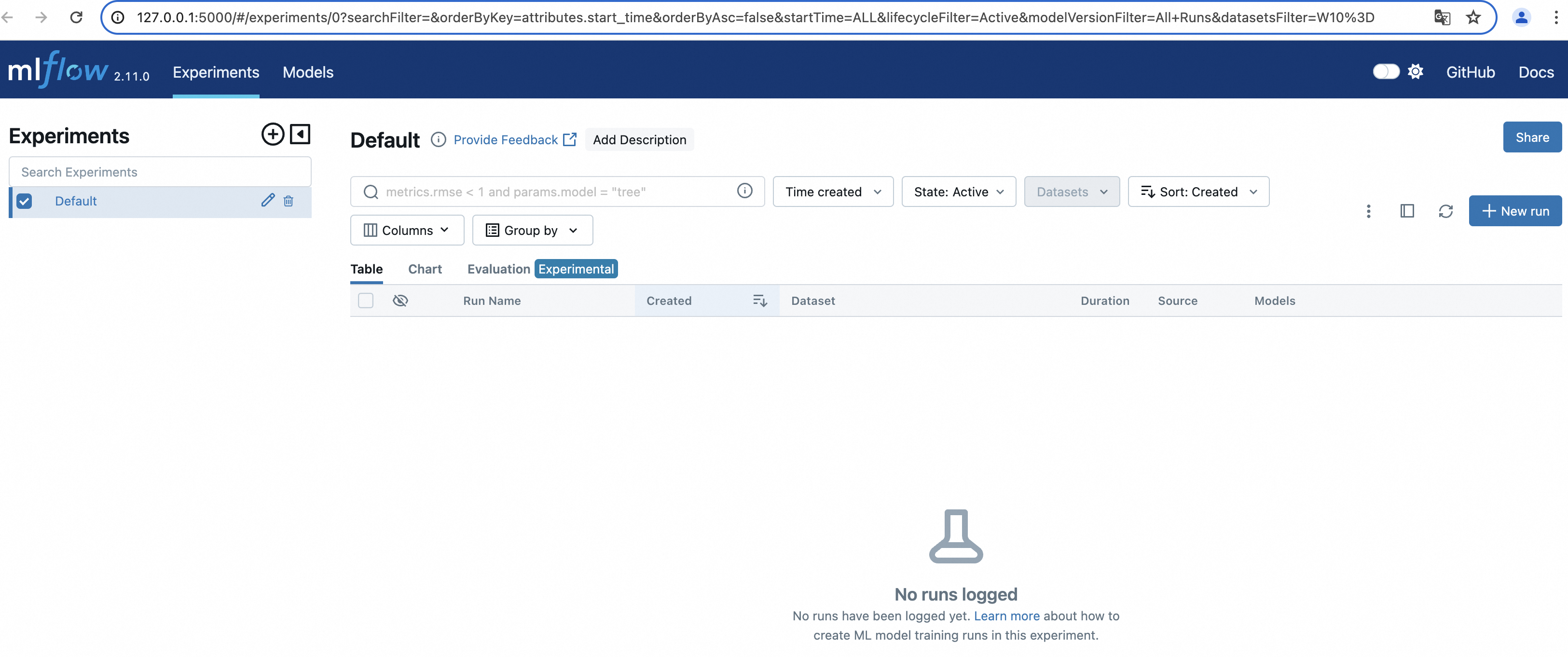The image size is (1568, 657).
Task: Open the Models navigation tab
Action: click(x=307, y=72)
